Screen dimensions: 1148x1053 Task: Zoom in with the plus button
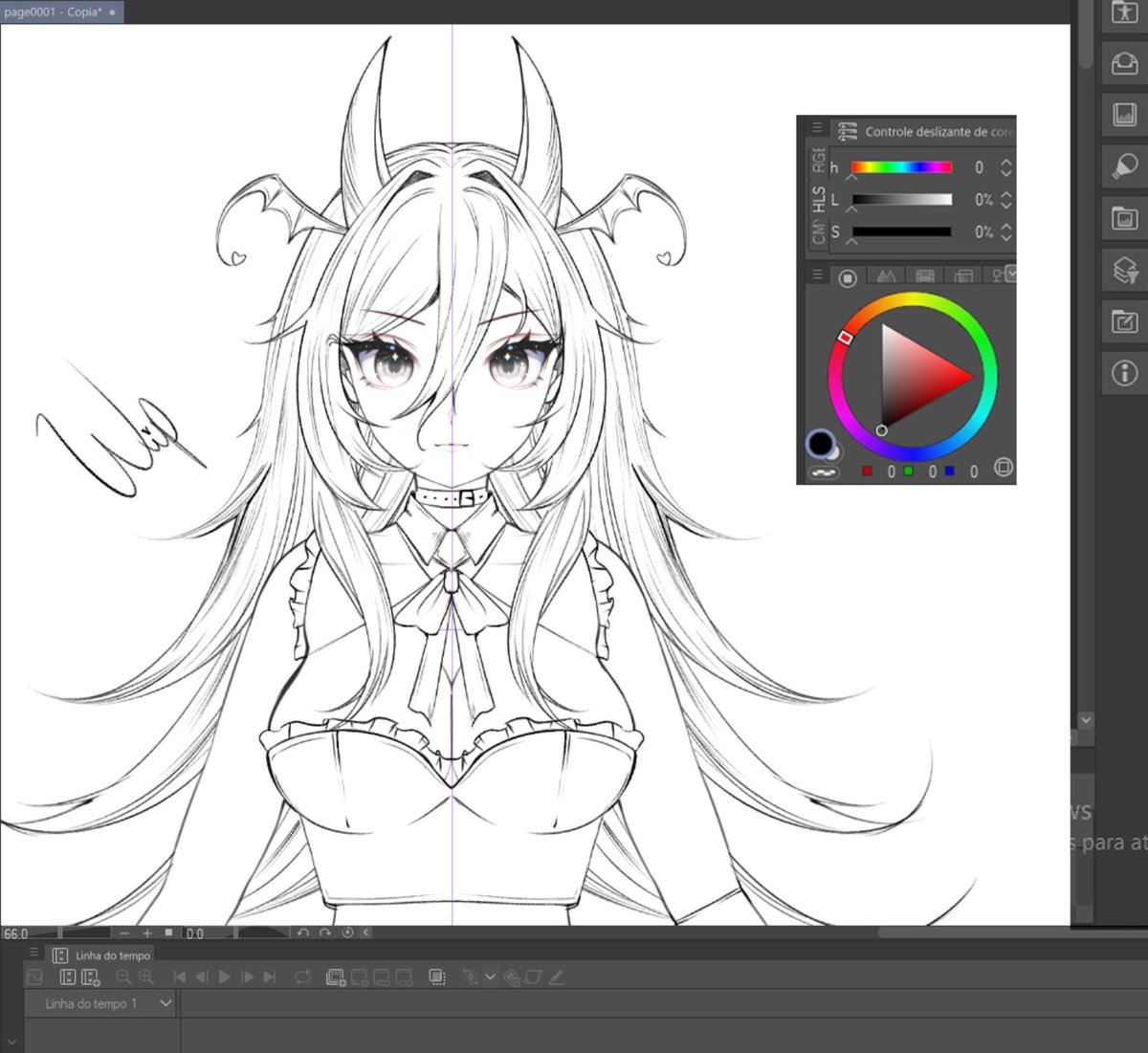point(146,932)
